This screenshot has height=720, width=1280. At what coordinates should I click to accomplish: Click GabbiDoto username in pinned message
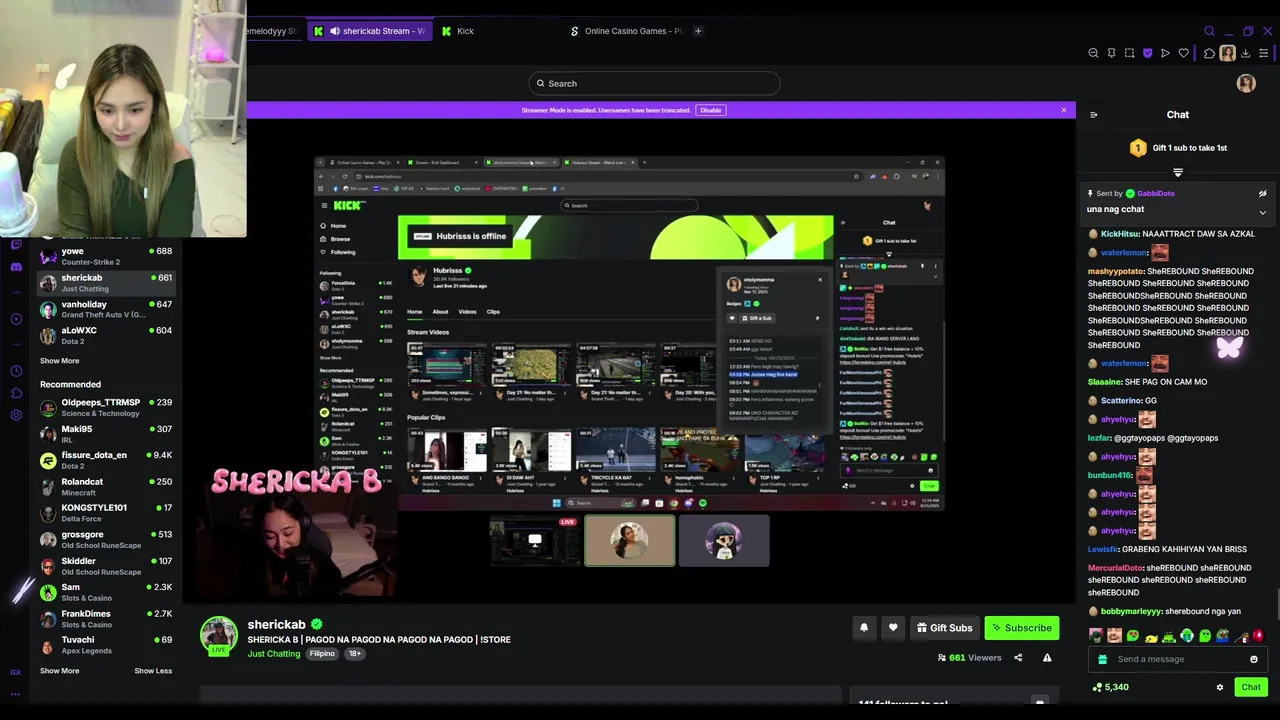[1155, 194]
